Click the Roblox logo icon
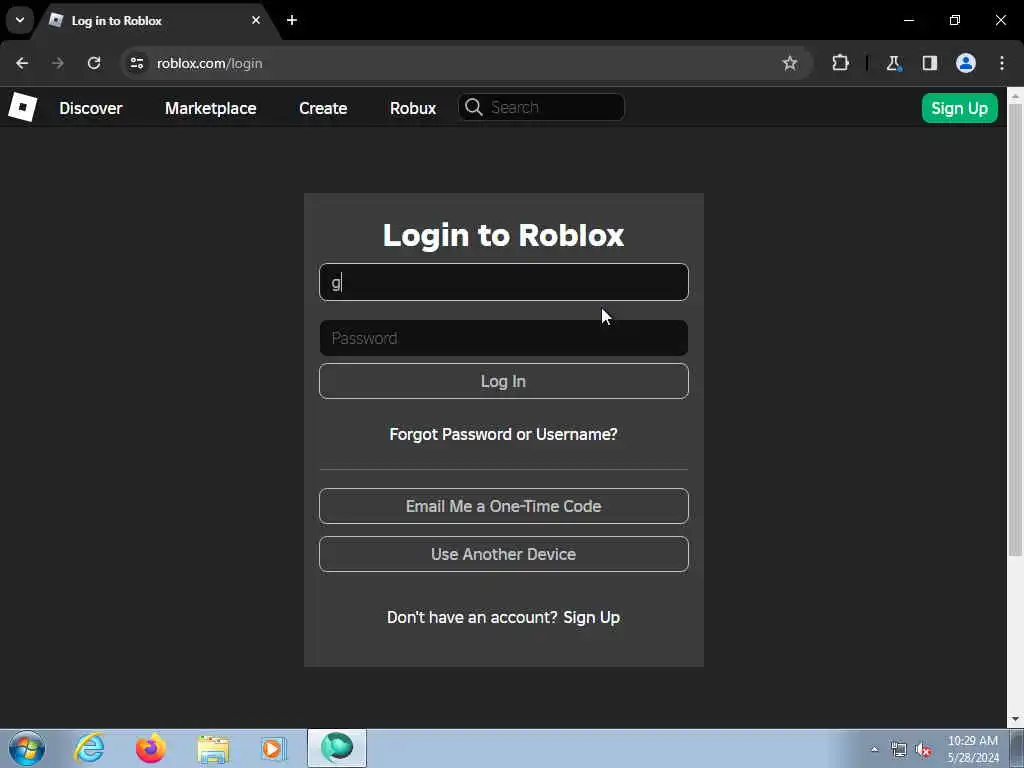The image size is (1024, 768). (22, 107)
